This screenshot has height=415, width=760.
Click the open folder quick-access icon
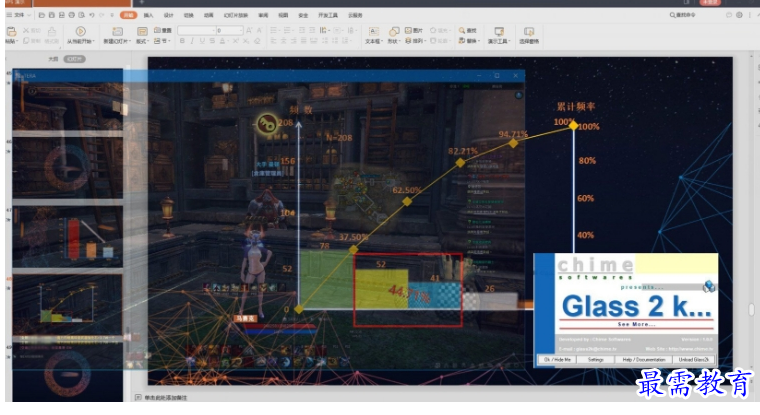[42, 15]
